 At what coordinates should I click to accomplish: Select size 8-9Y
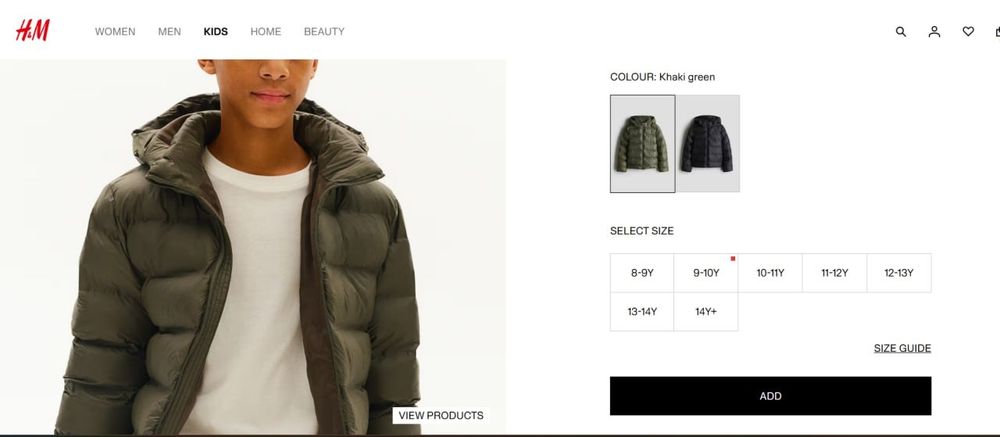tap(642, 273)
